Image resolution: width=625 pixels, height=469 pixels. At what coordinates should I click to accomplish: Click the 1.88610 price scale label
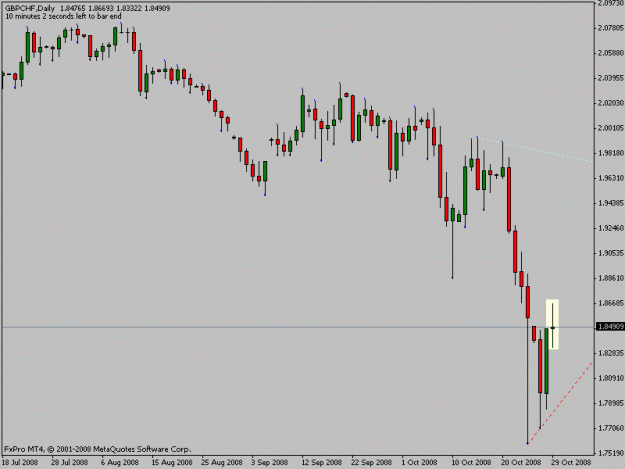611,278
